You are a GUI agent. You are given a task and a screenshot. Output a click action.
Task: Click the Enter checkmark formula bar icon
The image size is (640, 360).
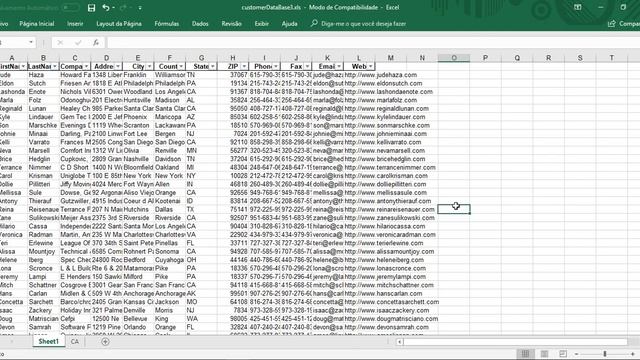tap(78, 42)
